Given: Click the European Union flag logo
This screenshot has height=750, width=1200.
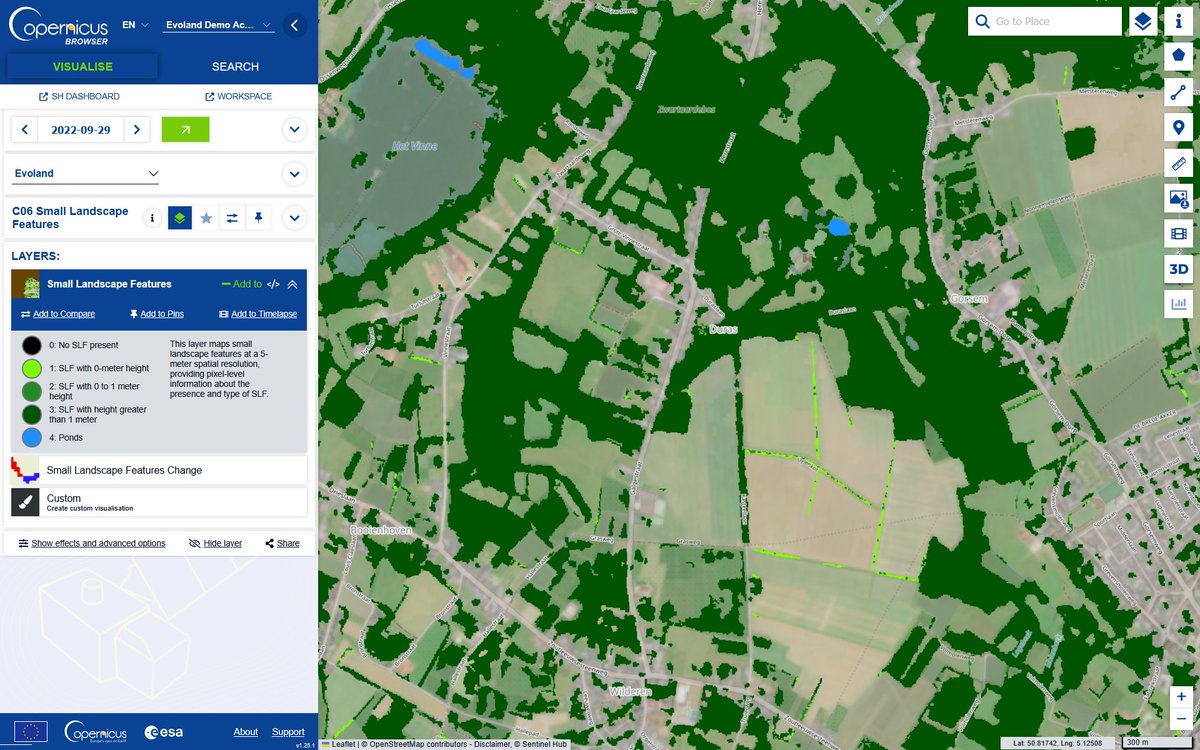Looking at the screenshot, I should click(x=30, y=732).
